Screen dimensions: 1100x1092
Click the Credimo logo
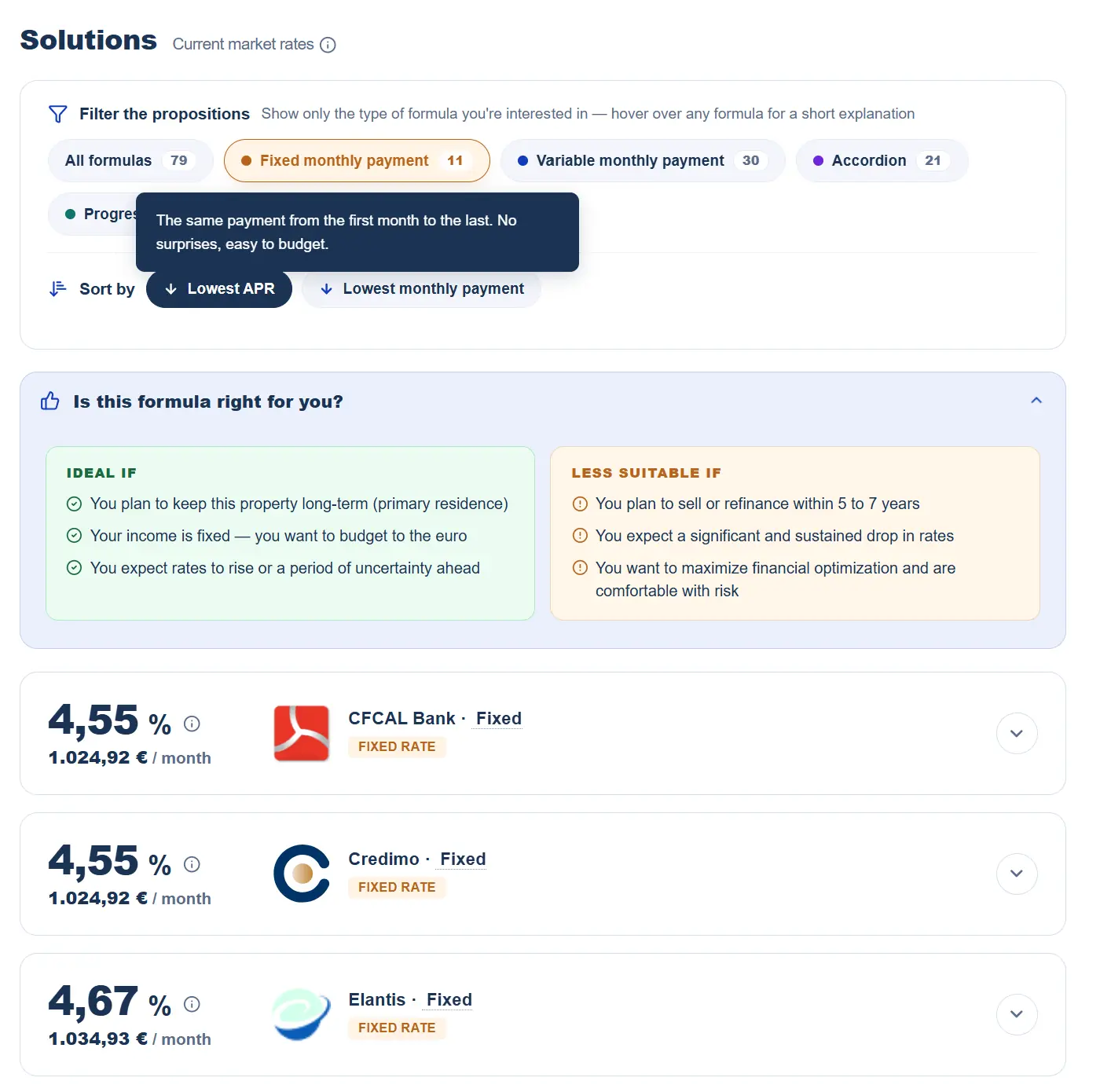(x=301, y=874)
